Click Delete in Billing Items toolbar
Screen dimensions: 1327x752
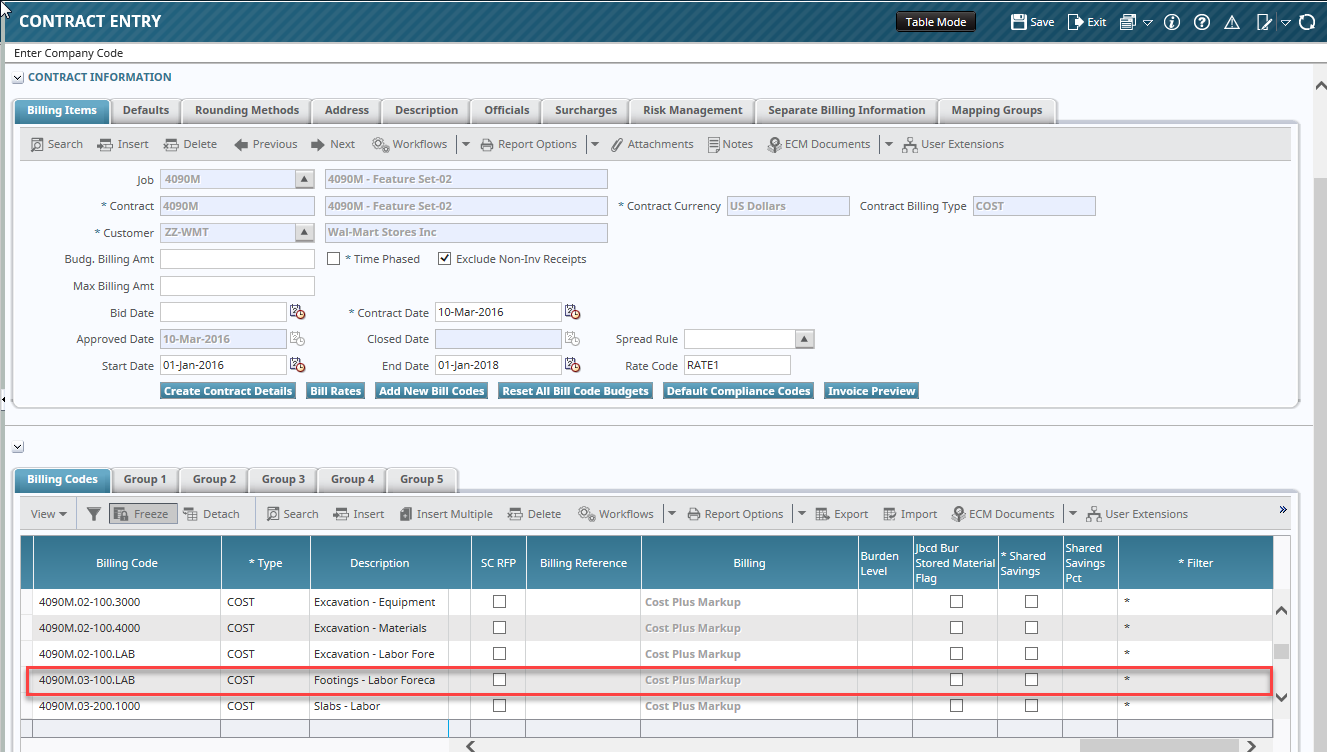[x=190, y=144]
